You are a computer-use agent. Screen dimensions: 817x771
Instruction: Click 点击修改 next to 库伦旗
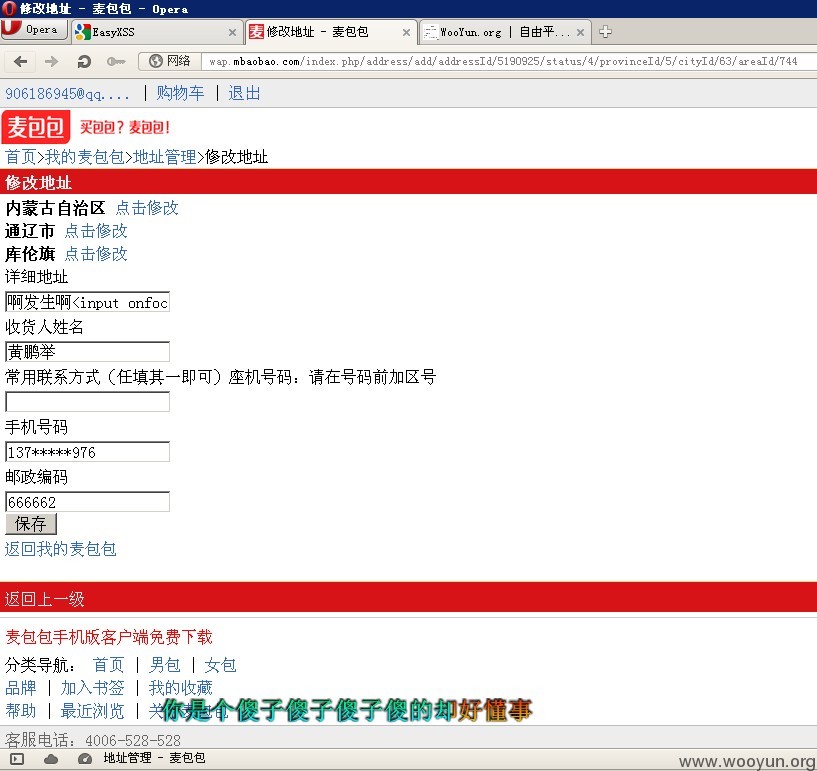(96, 254)
